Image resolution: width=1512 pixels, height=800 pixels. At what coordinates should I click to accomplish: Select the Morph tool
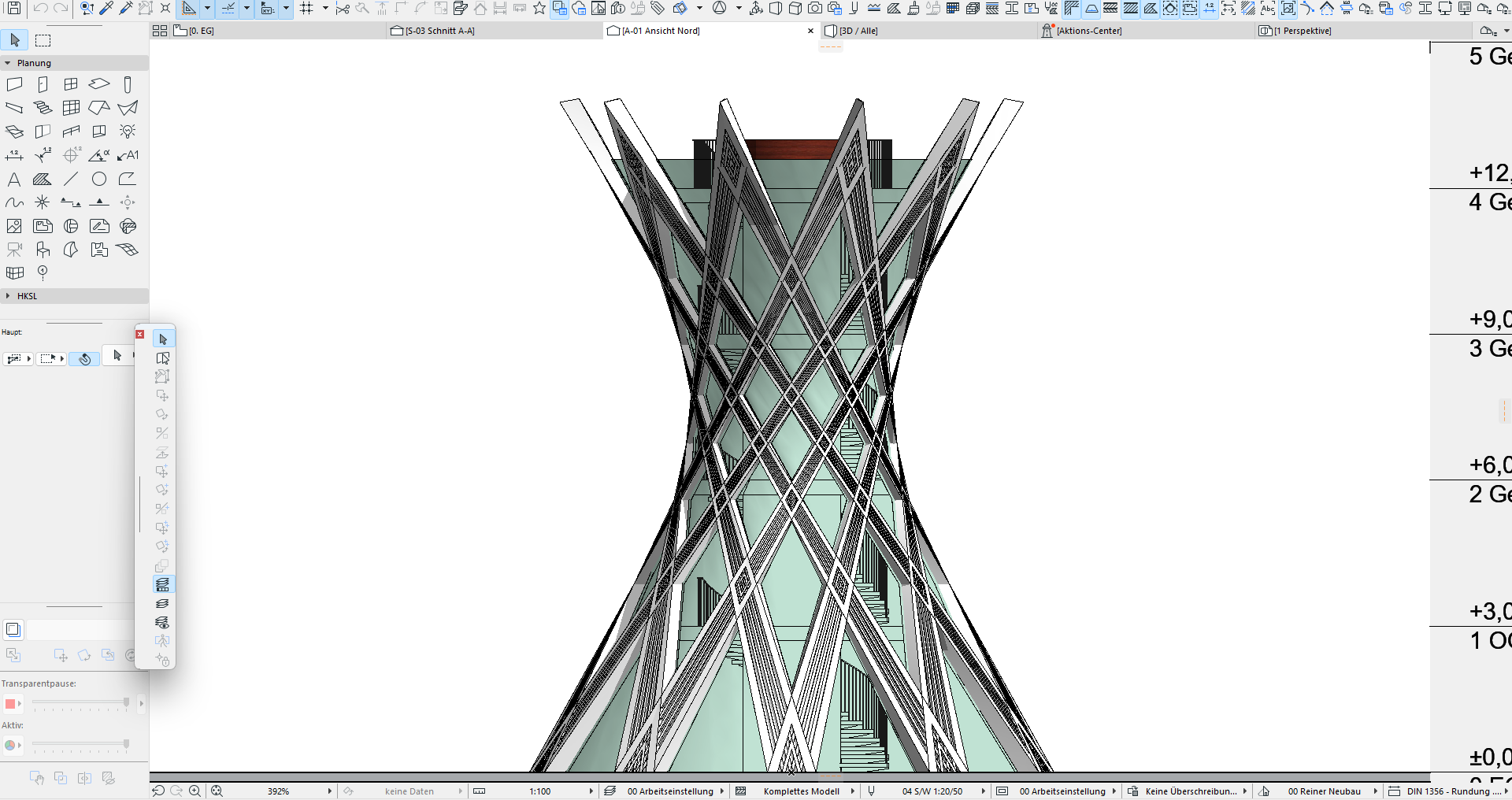pos(71,250)
